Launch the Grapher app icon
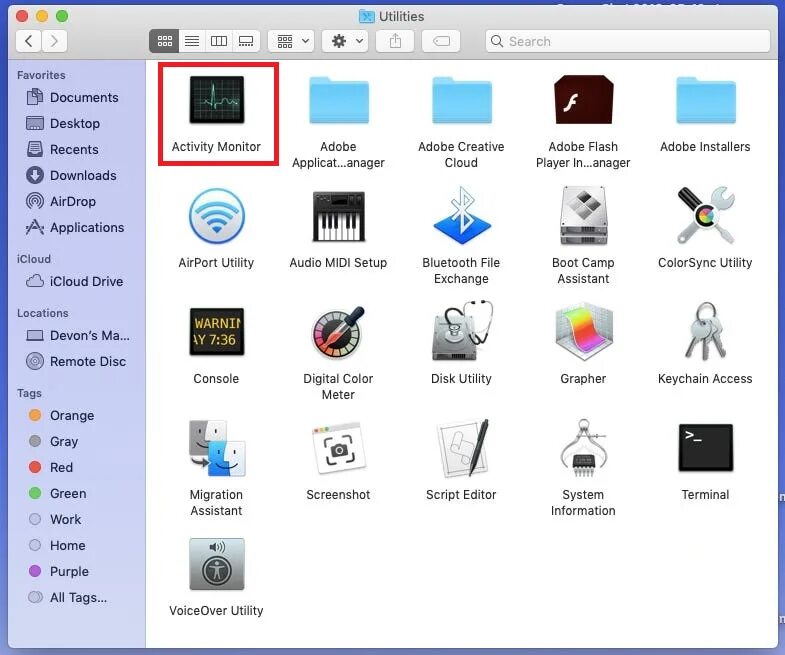 (x=583, y=331)
